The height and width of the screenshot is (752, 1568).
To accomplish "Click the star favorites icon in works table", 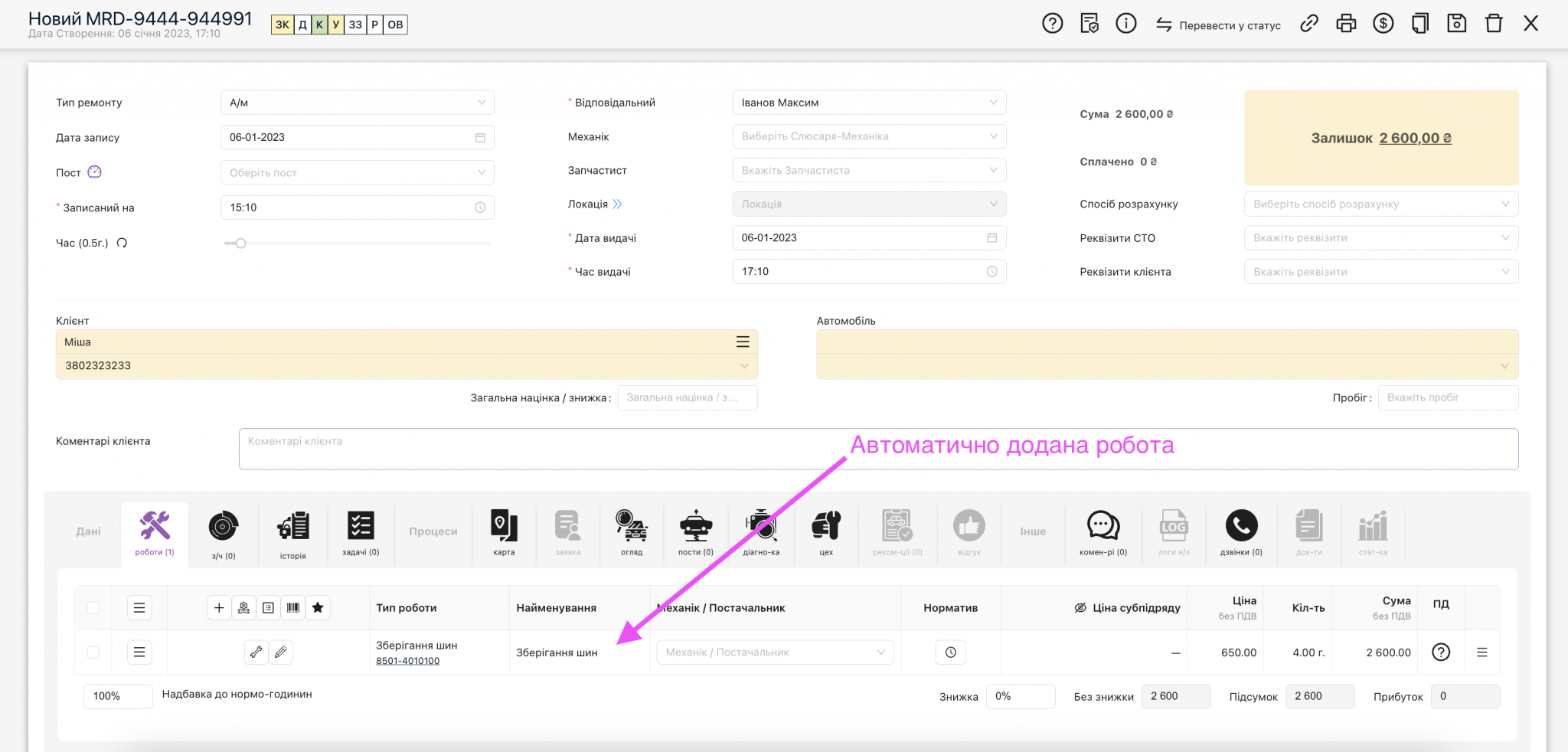I will point(318,607).
